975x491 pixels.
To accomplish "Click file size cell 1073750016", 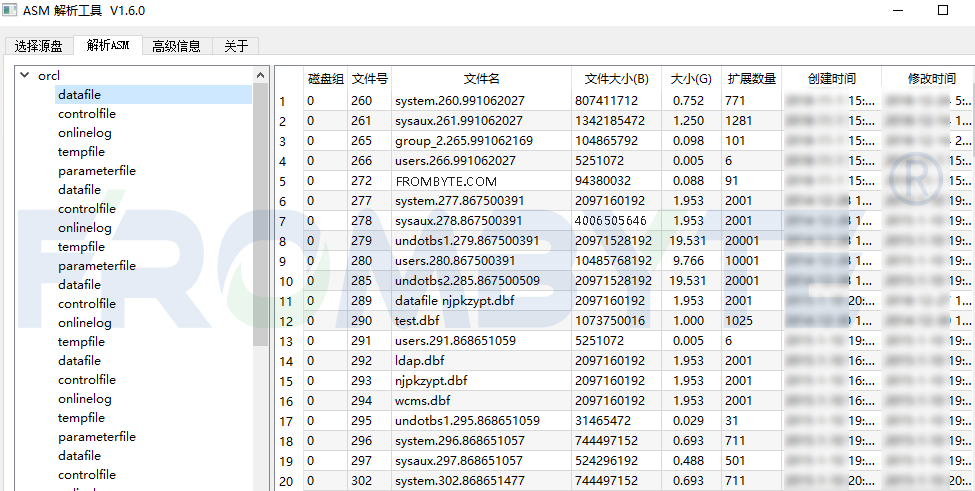I will point(616,321).
